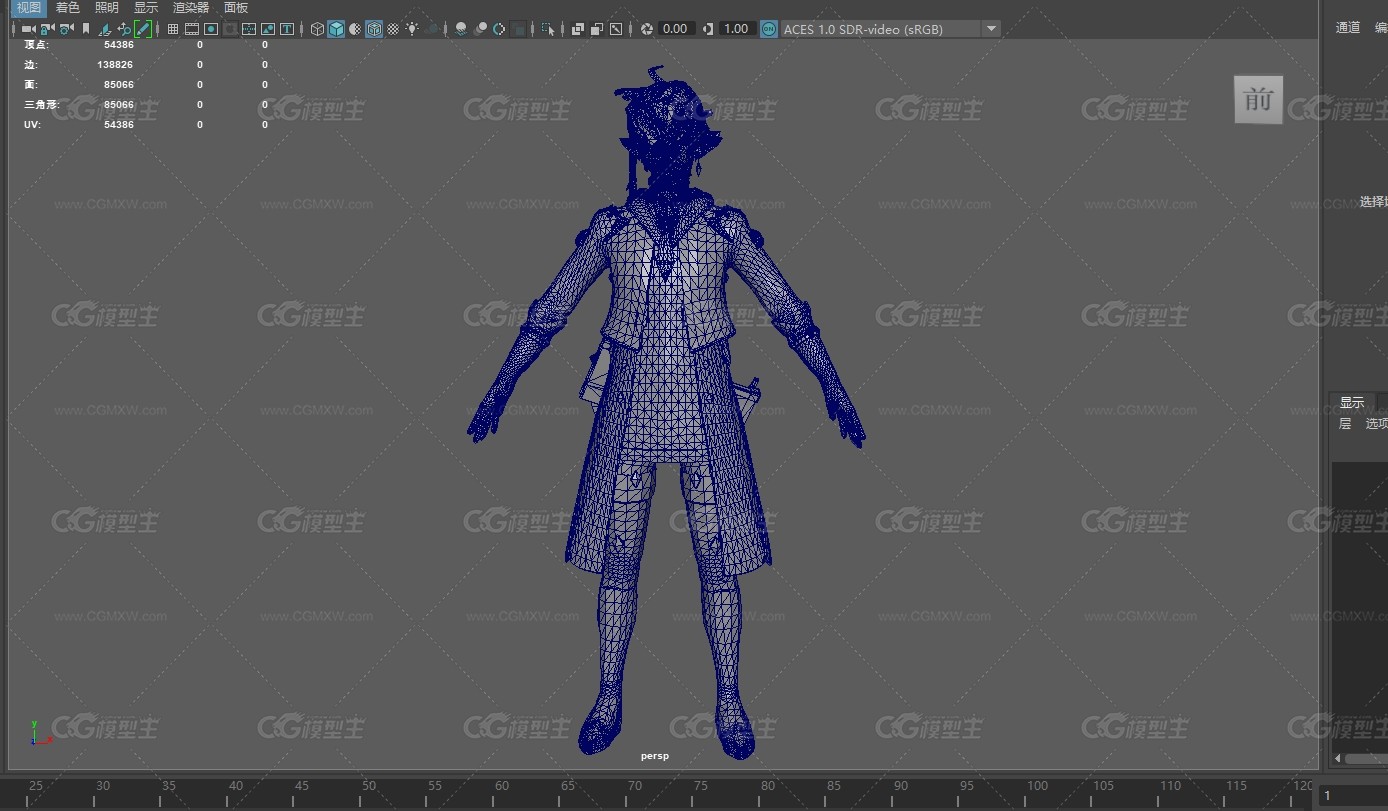Toggle the safe title icon
The width and height of the screenshot is (1388, 811).
[x=287, y=29]
